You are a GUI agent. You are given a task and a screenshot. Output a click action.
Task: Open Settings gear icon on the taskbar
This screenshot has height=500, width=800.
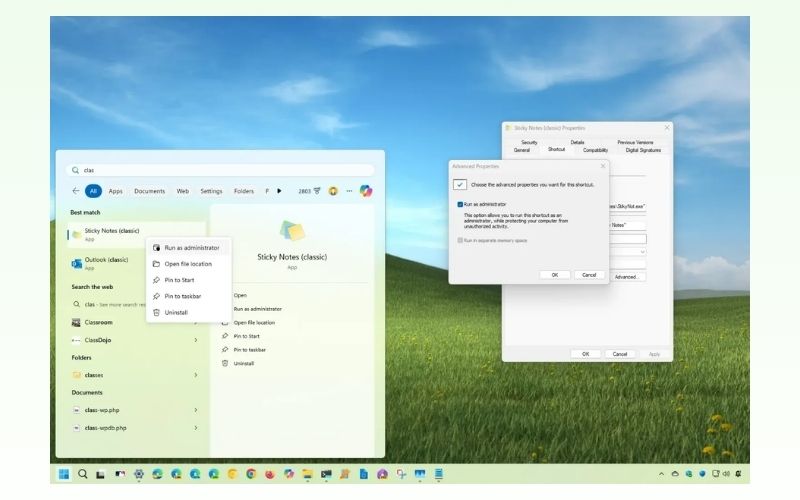(138, 474)
